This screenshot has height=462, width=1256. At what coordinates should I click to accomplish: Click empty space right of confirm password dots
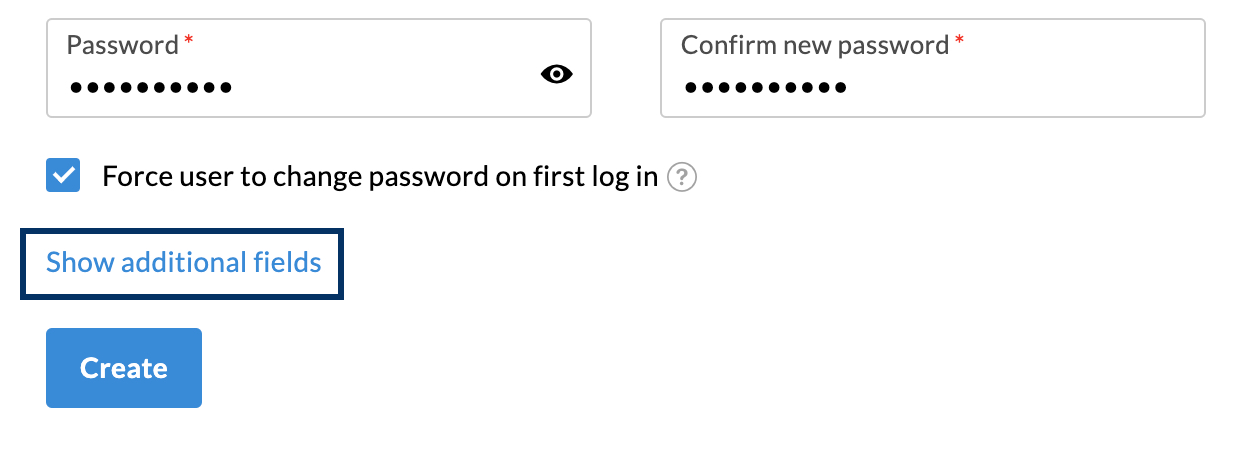1020,88
